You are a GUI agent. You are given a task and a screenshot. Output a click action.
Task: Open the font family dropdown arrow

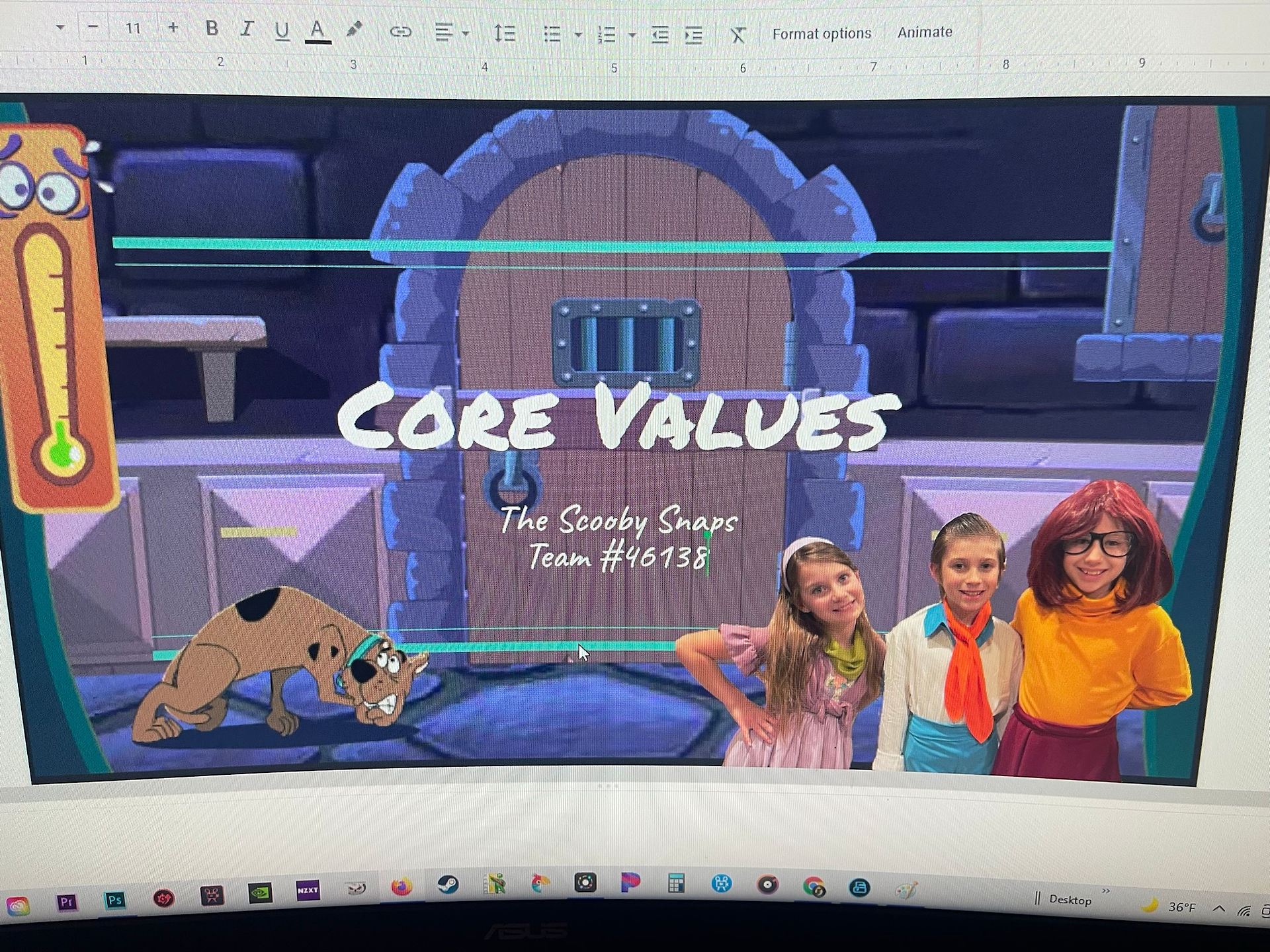60,28
